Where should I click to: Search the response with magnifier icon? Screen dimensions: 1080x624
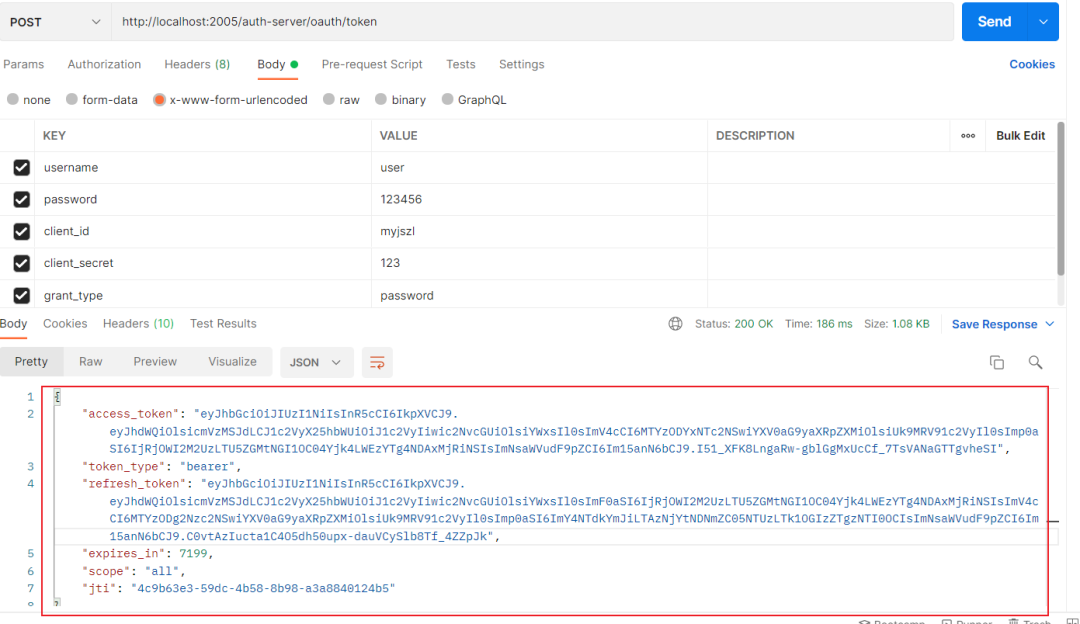coord(1035,362)
